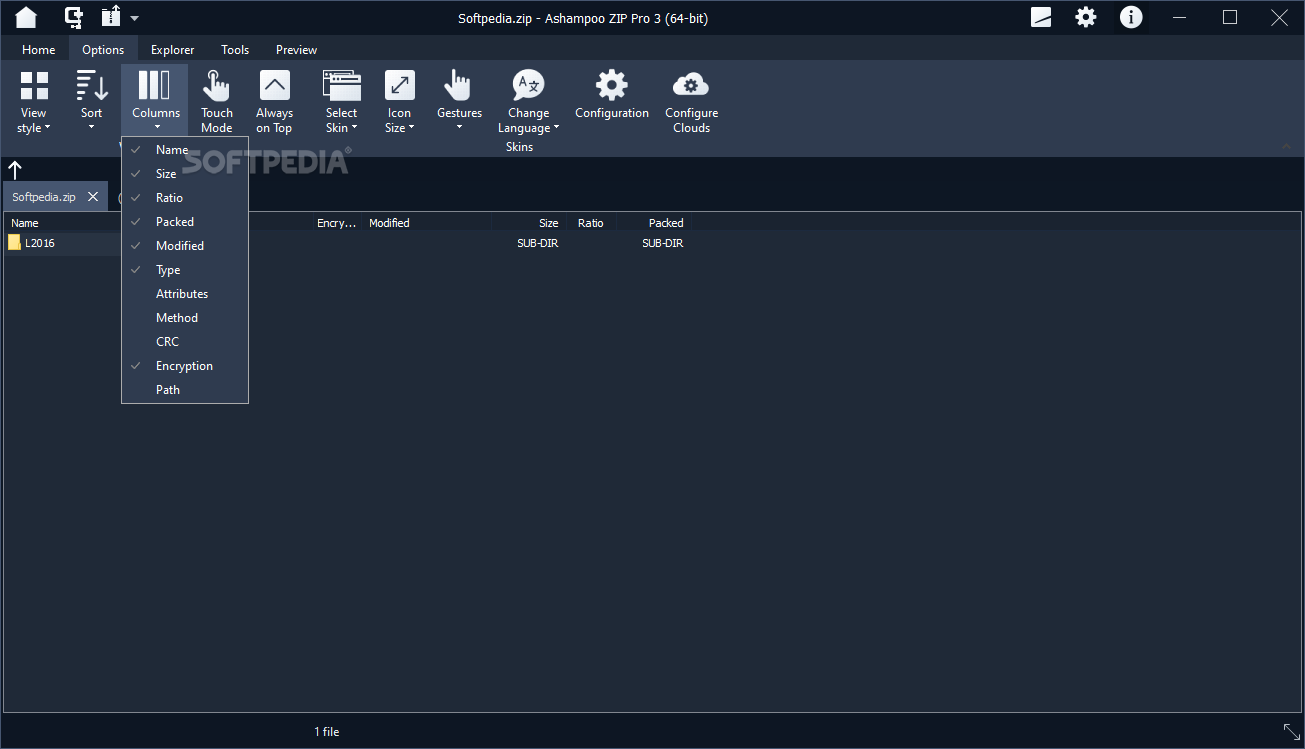
Task: Sort by Size column header
Action: point(548,223)
